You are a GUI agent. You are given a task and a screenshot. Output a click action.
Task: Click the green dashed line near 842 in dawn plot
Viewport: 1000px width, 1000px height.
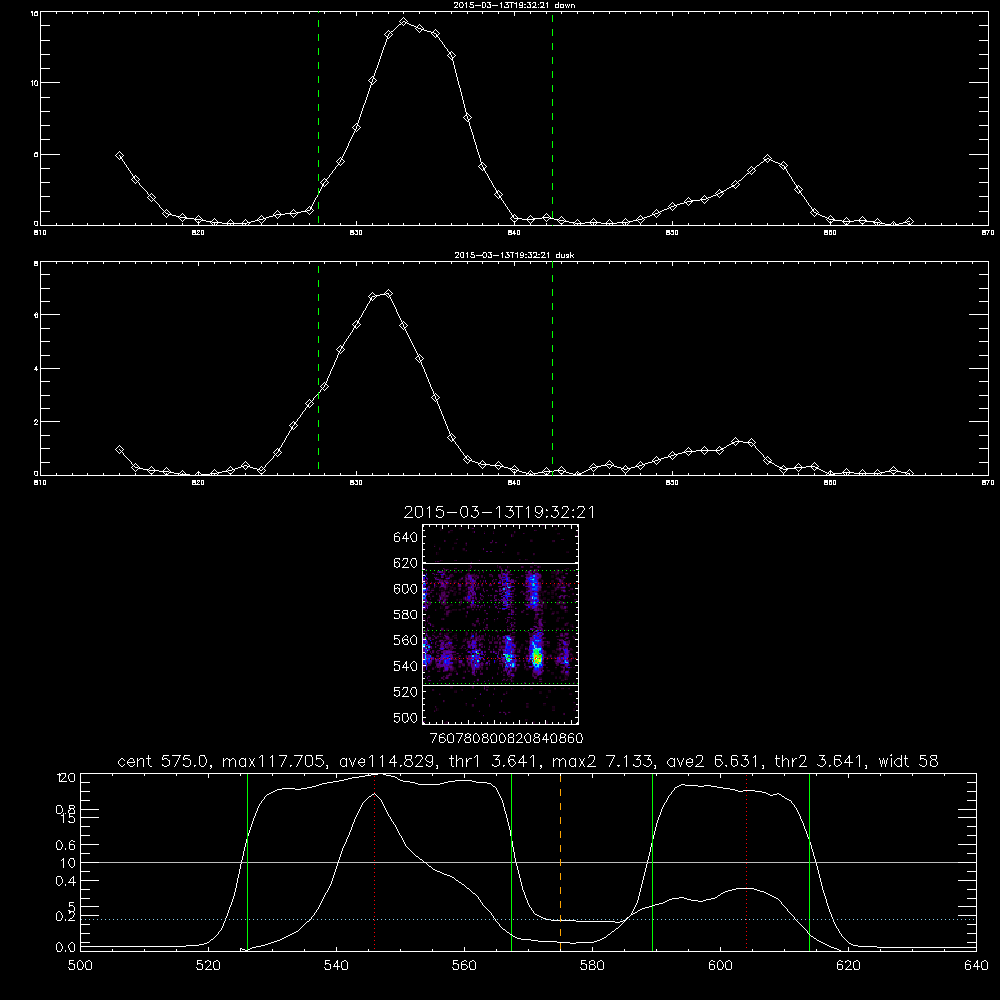pyautogui.click(x=552, y=119)
